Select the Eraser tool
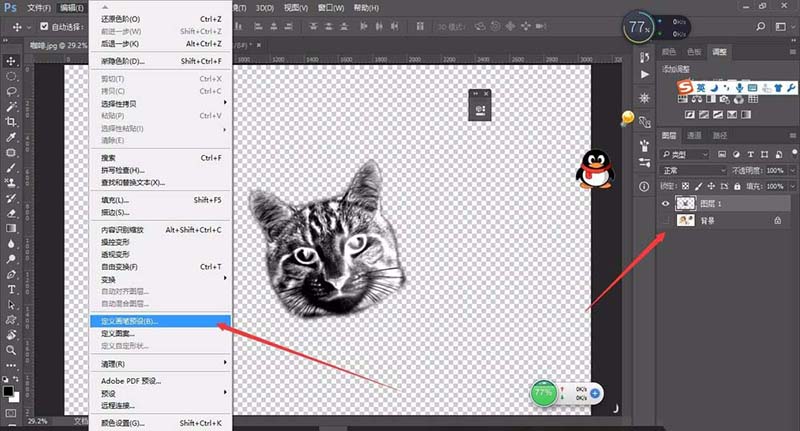800x431 pixels. pyautogui.click(x=11, y=213)
